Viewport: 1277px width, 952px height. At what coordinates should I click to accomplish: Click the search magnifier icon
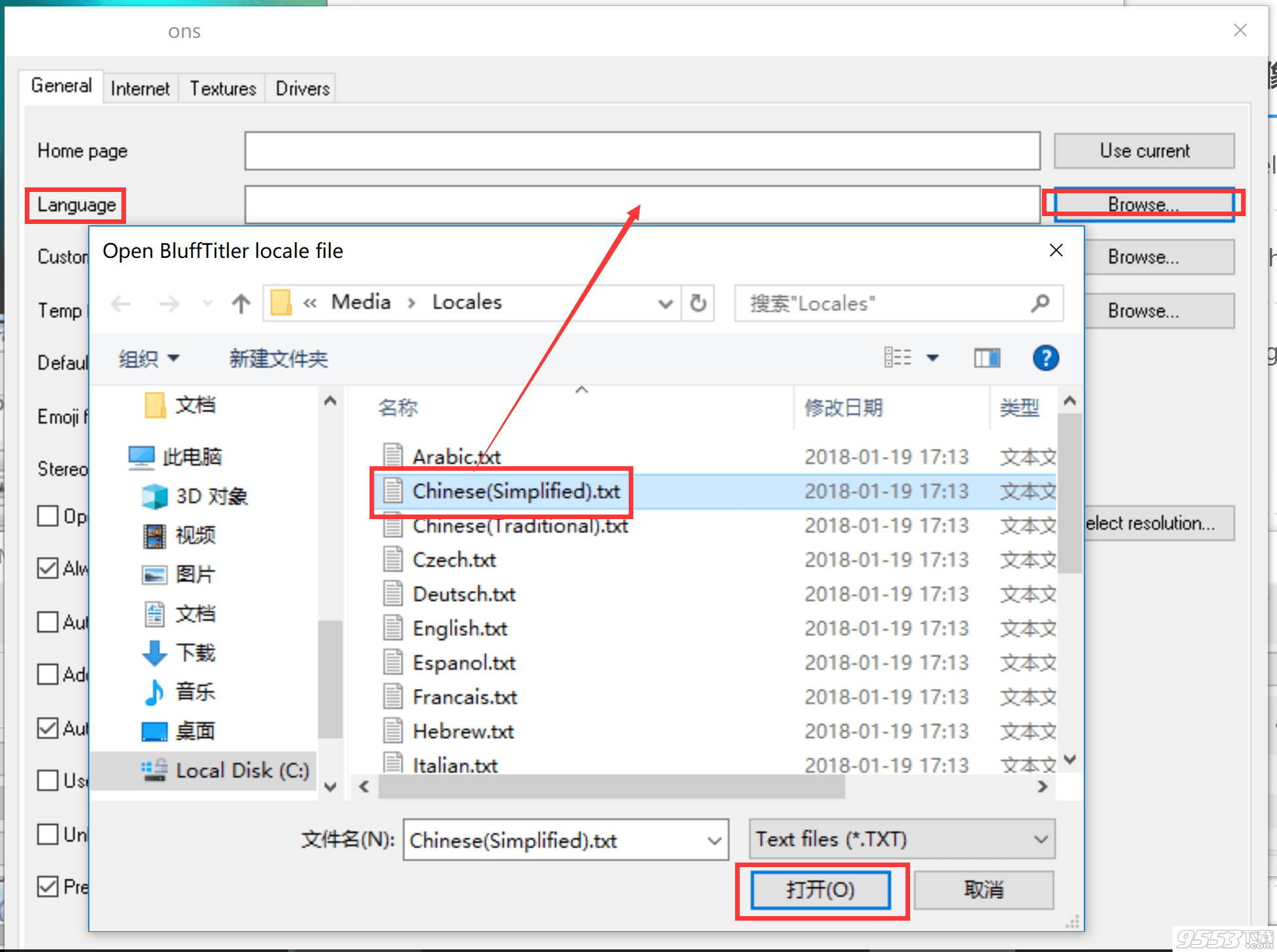pyautogui.click(x=1040, y=303)
